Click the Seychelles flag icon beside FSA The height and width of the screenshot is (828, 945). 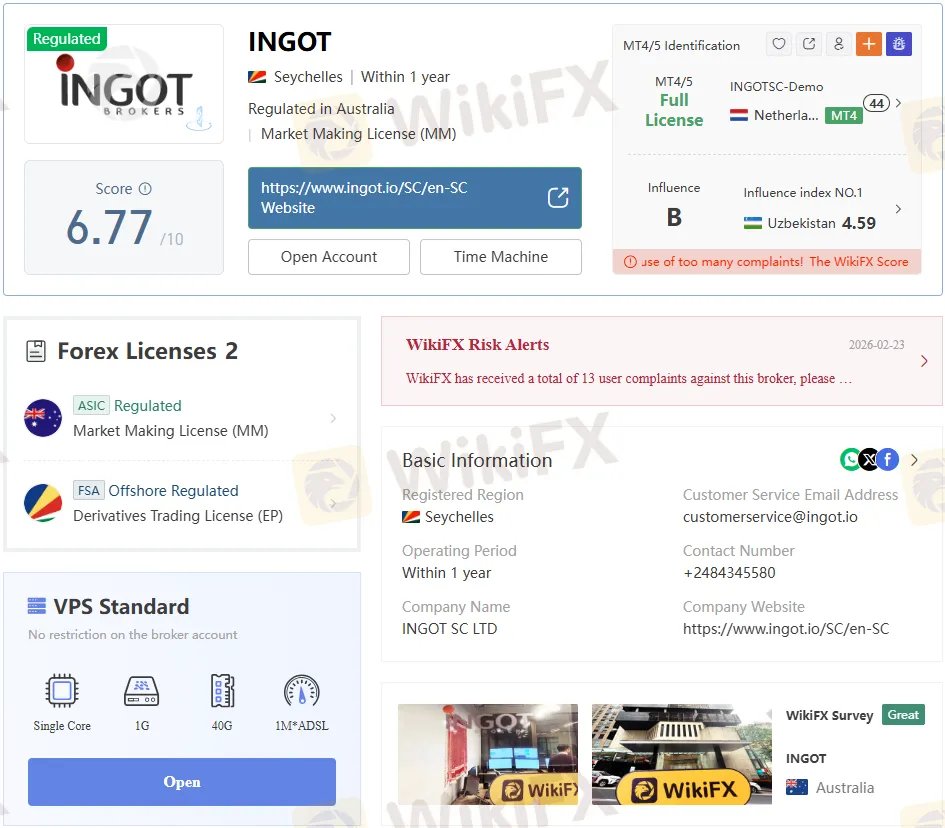[x=43, y=503]
